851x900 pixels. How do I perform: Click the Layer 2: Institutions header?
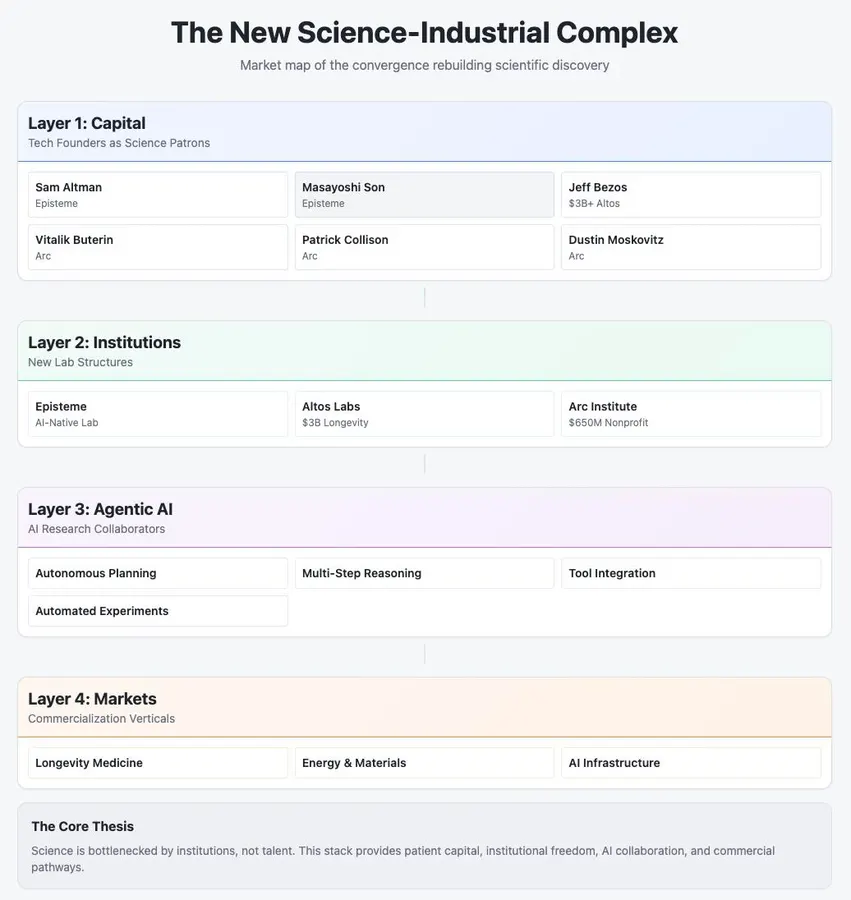[424, 351]
